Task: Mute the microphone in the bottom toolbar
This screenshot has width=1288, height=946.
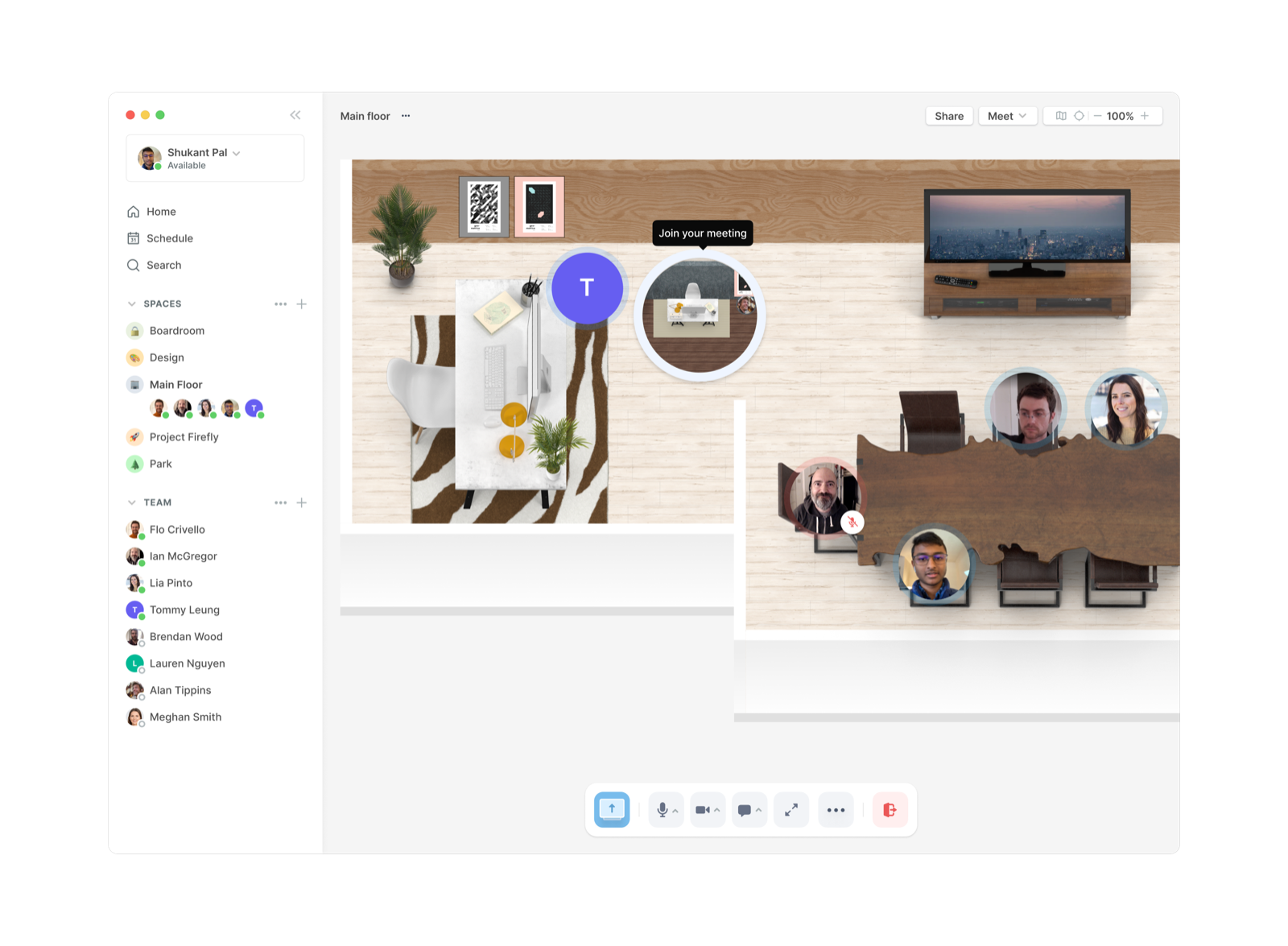Action: [662, 809]
